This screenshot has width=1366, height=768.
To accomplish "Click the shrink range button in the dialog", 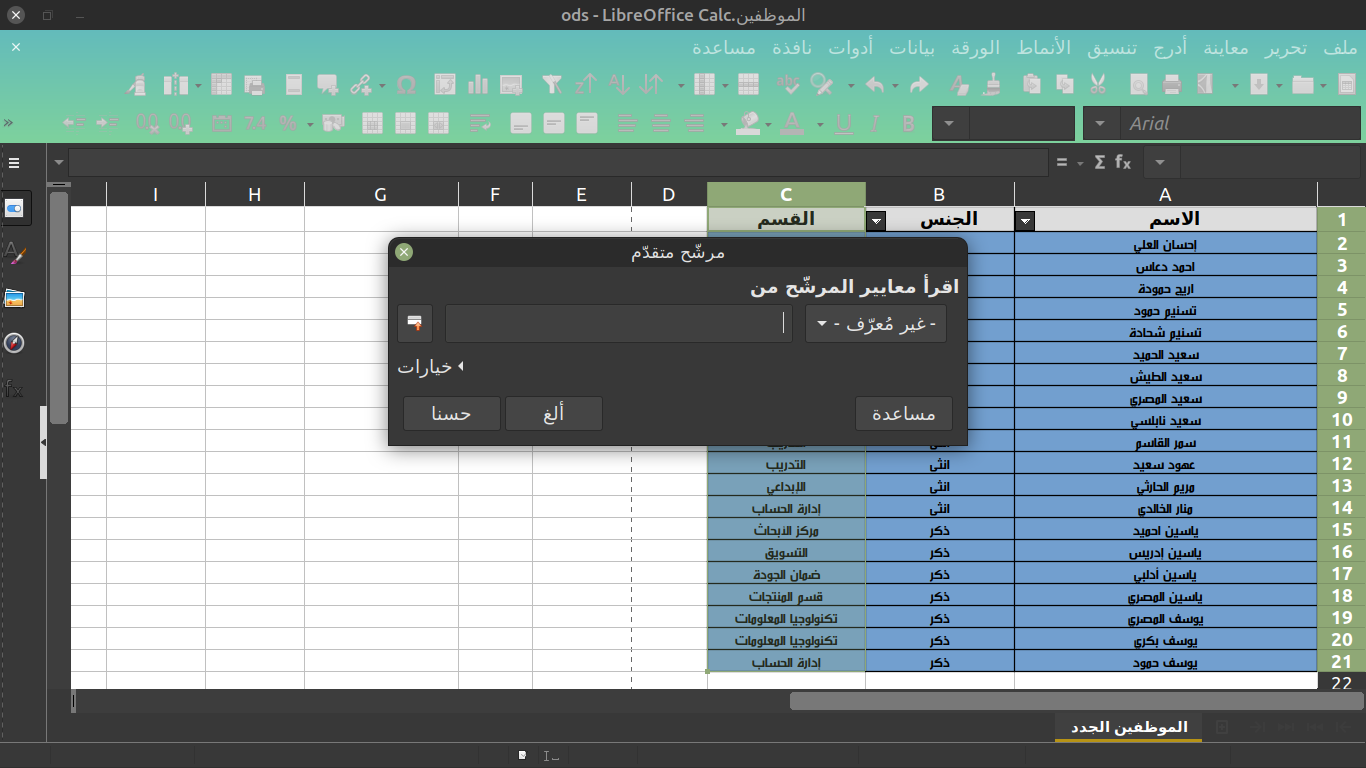I will [415, 324].
